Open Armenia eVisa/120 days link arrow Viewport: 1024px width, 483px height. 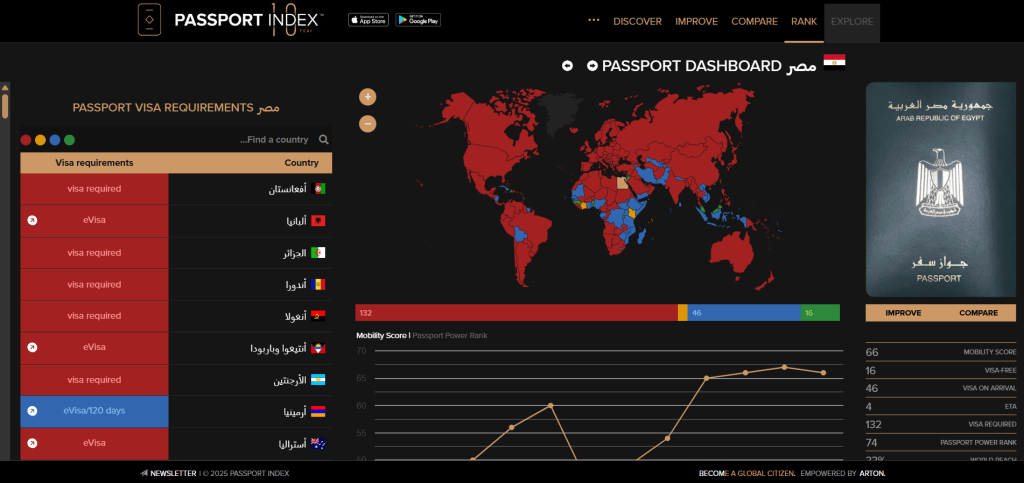tap(32, 411)
